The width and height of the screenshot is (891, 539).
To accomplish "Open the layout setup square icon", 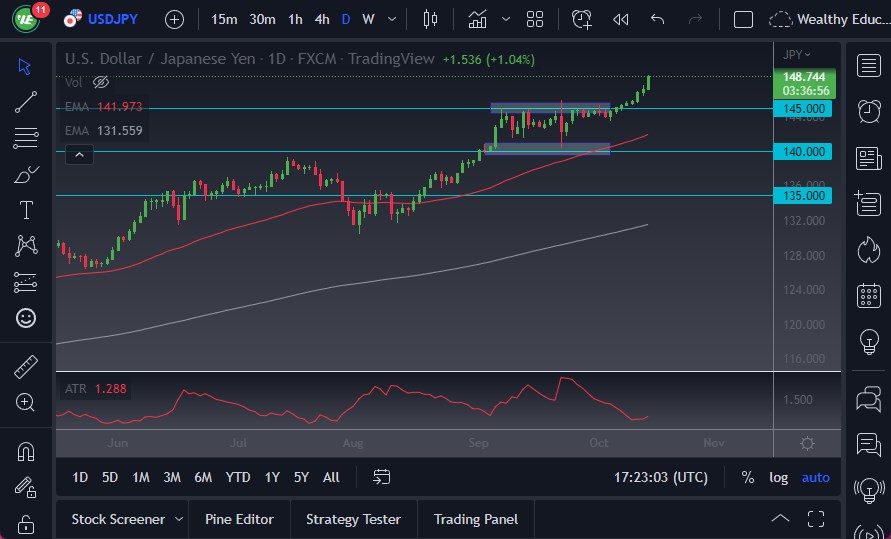I will [x=743, y=20].
